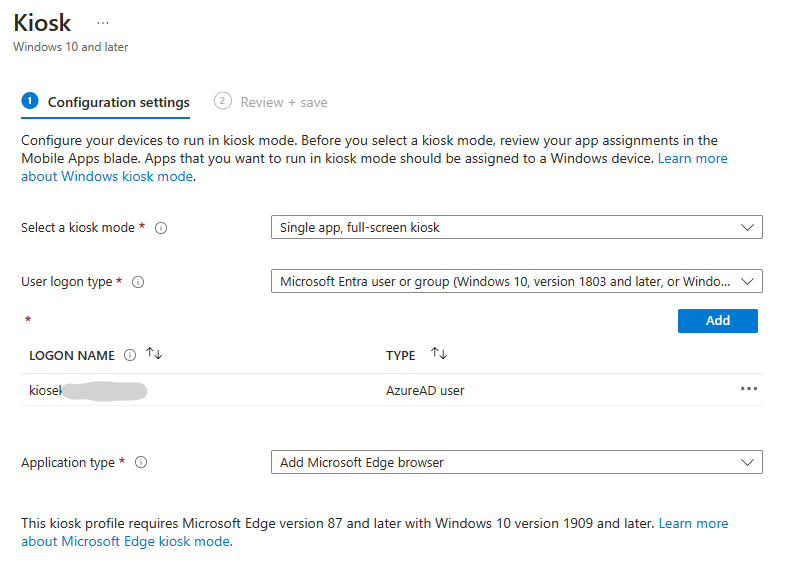
Task: Open the more options menu for kiosk user row
Action: (748, 389)
